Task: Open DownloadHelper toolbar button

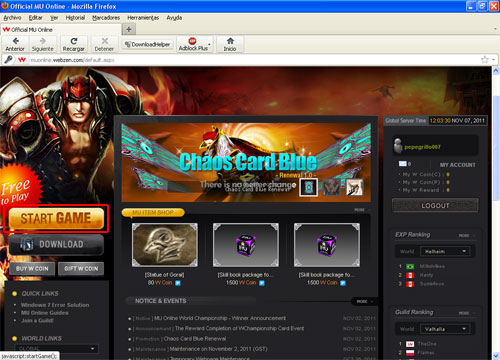Action: pos(148,44)
